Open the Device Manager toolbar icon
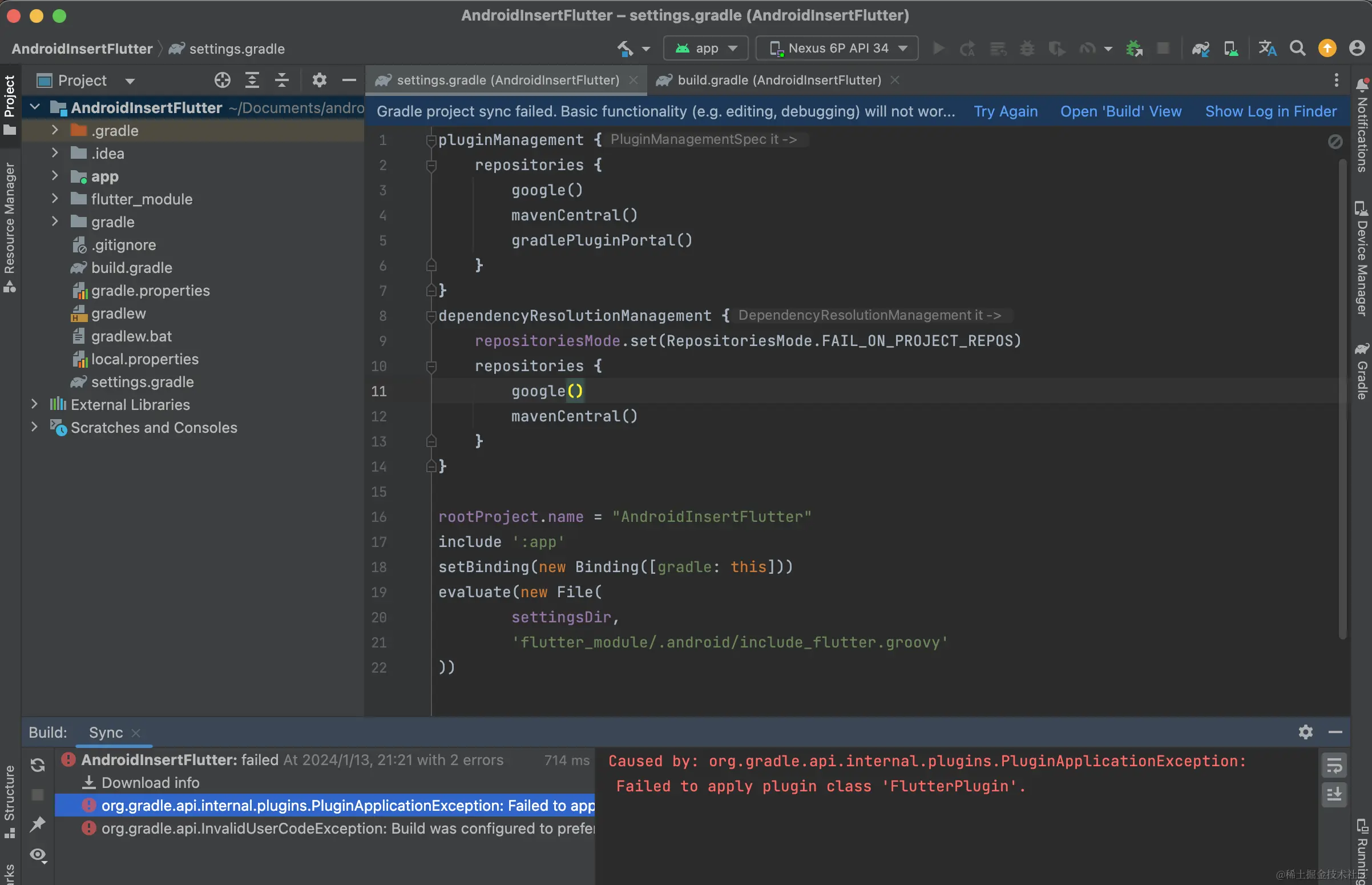This screenshot has width=1372, height=885. click(x=1230, y=49)
